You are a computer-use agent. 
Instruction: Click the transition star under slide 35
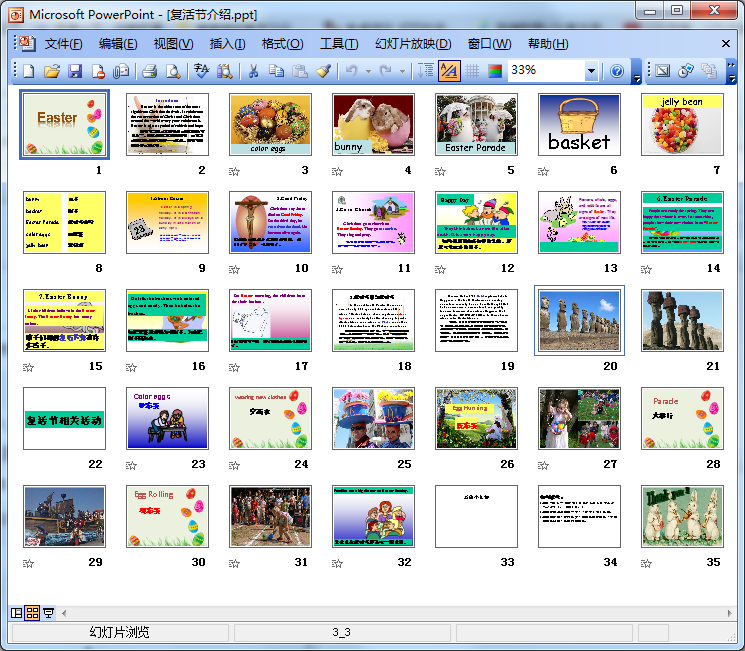pyautogui.click(x=646, y=564)
